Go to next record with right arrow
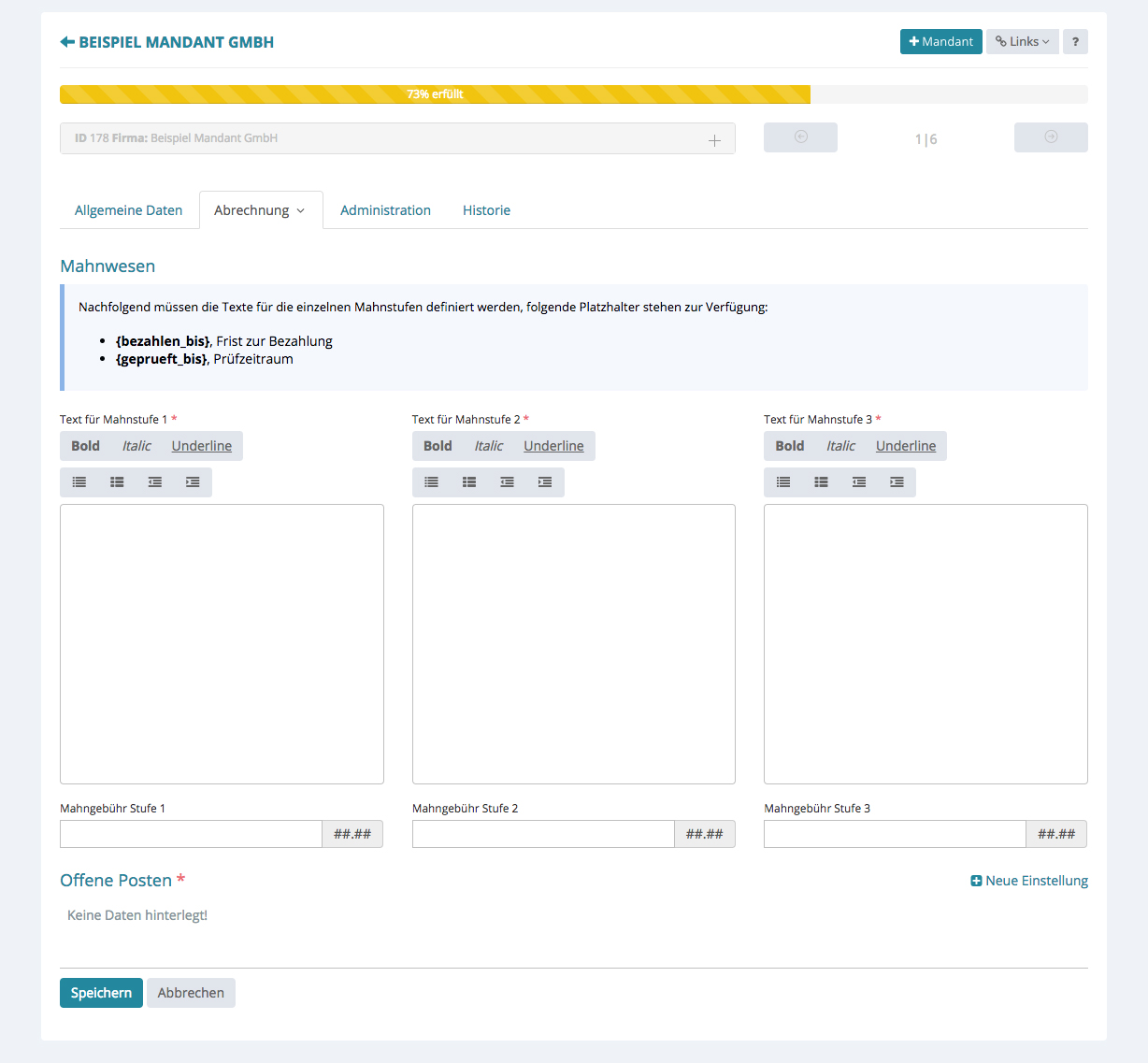This screenshot has width=1148, height=1063. (x=1051, y=137)
